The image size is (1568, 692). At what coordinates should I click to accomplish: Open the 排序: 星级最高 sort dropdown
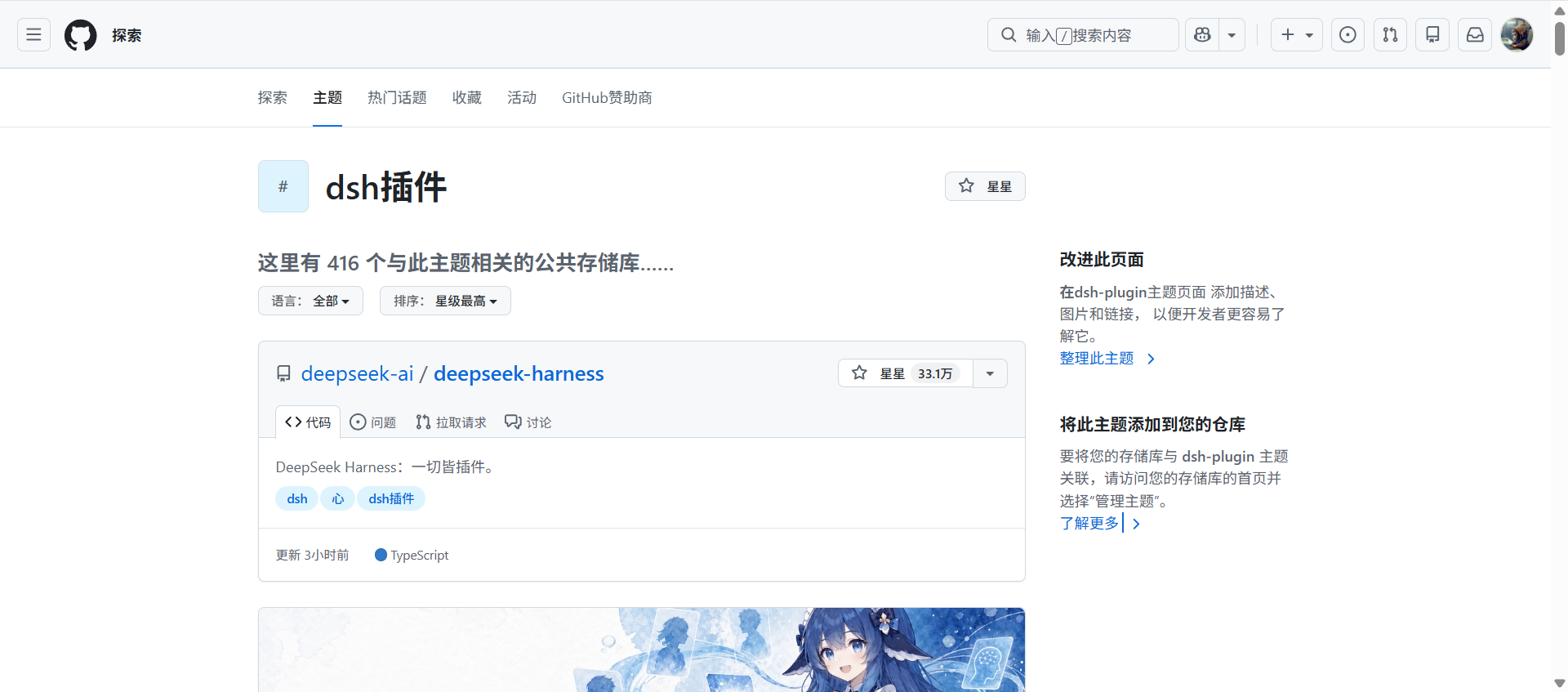(445, 301)
